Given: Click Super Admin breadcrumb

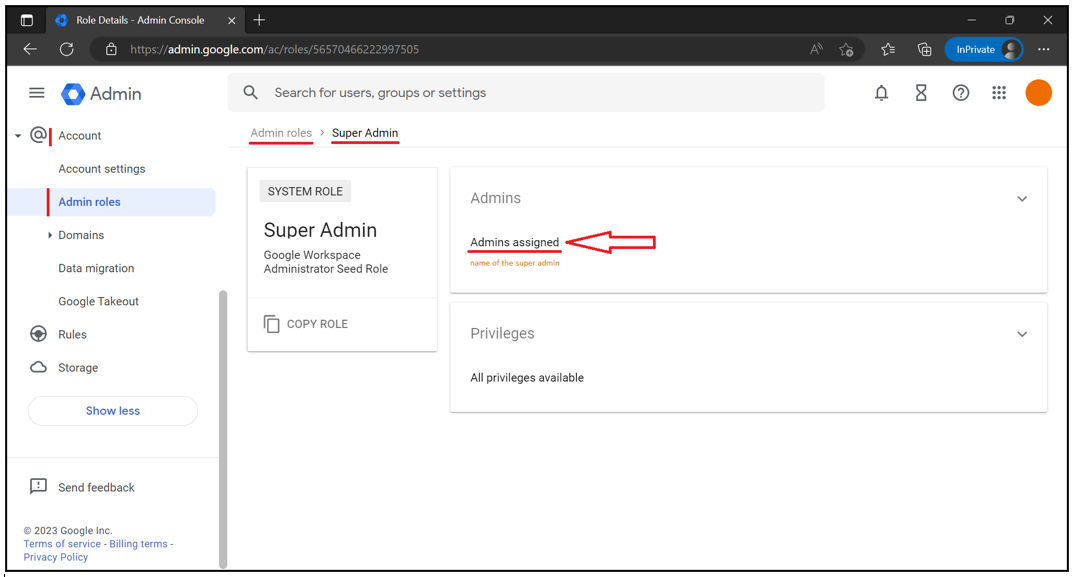Looking at the screenshot, I should [365, 133].
